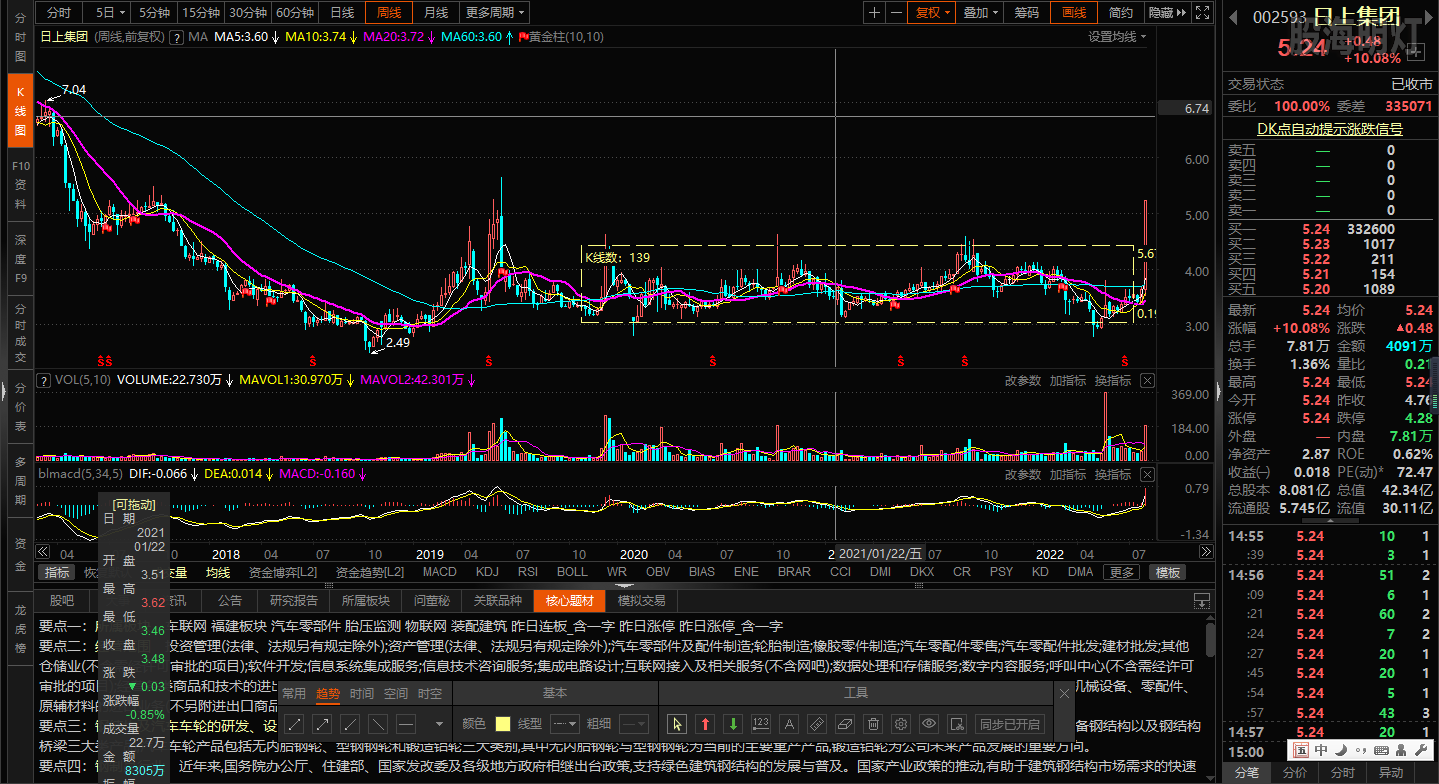Select the horizontal line drawing tool
The height and width of the screenshot is (784, 1439).
pos(407,723)
